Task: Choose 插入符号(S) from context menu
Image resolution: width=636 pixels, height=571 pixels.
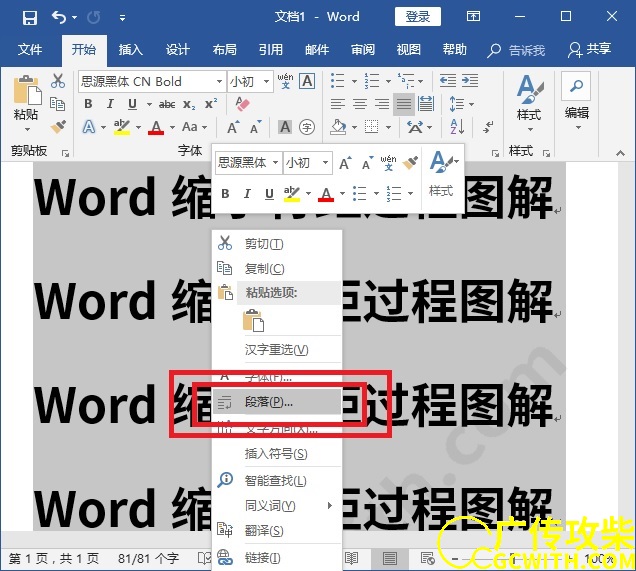Action: [277, 454]
